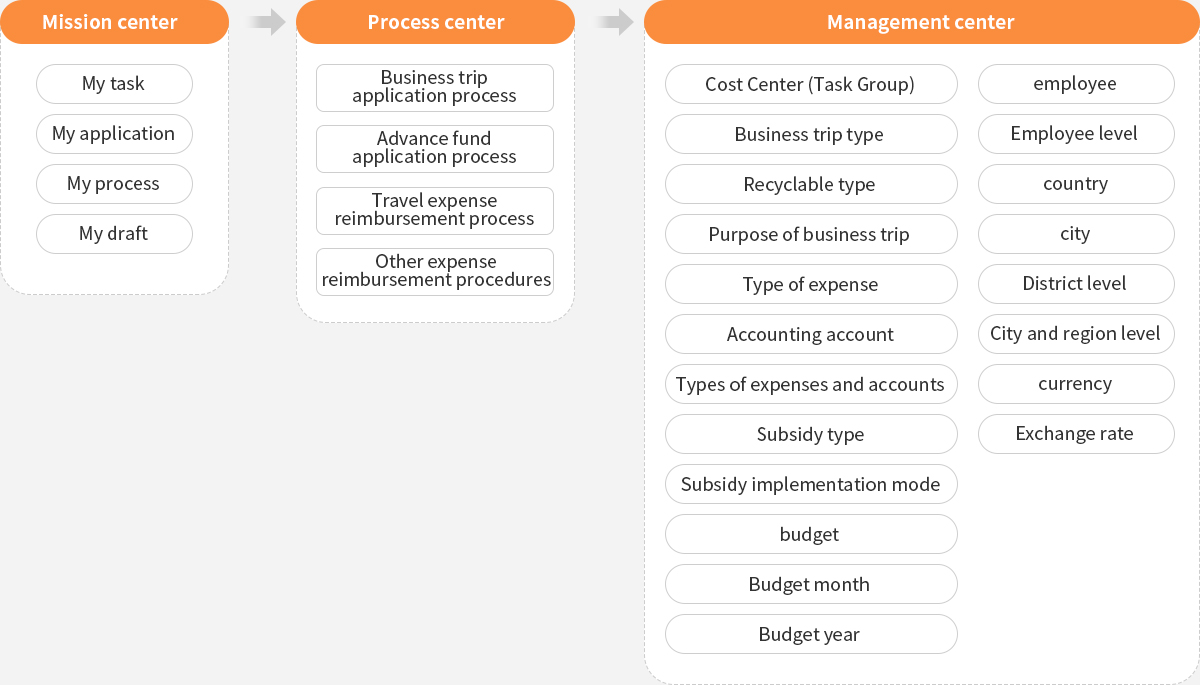
Task: Select the Employee level item
Action: pos(1076,134)
